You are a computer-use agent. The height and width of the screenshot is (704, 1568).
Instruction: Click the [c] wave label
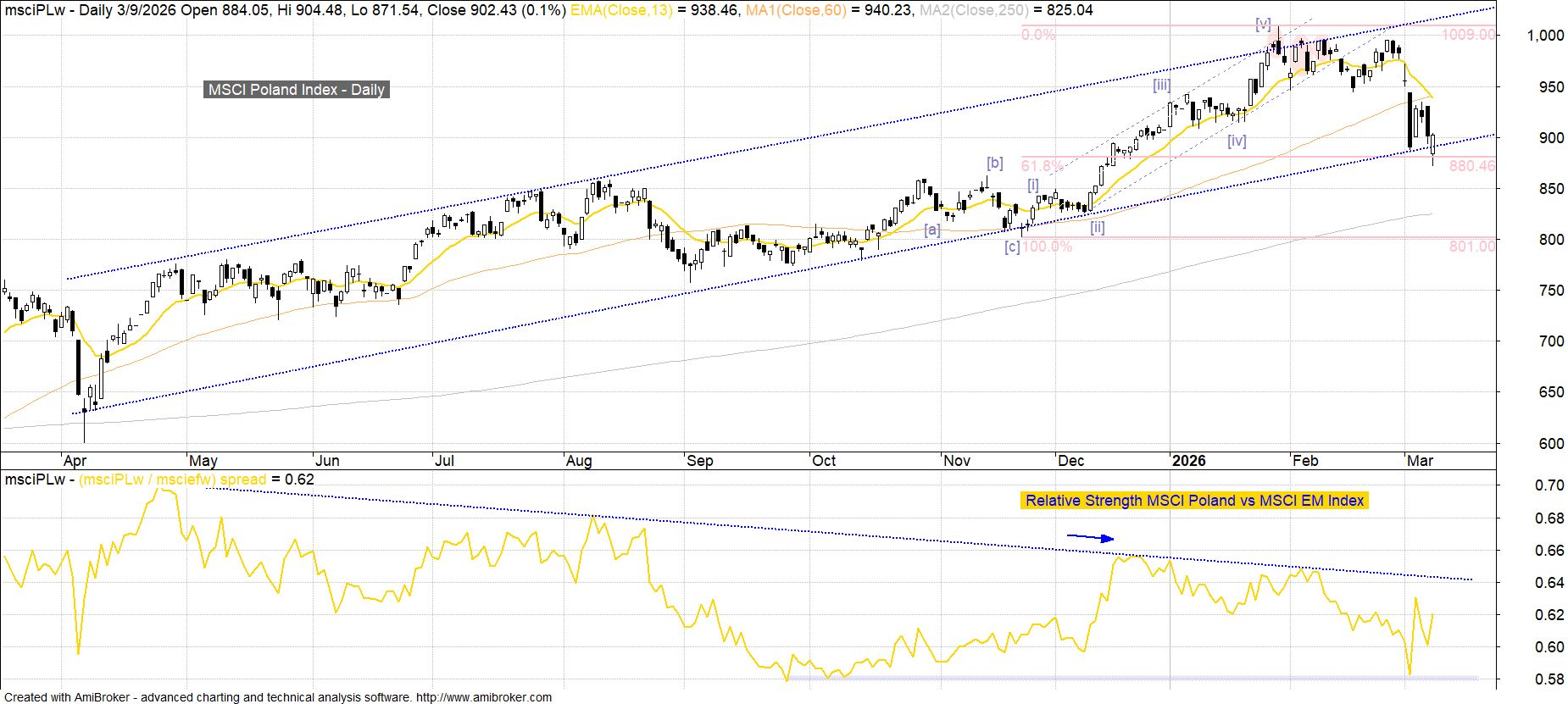coord(1012,247)
